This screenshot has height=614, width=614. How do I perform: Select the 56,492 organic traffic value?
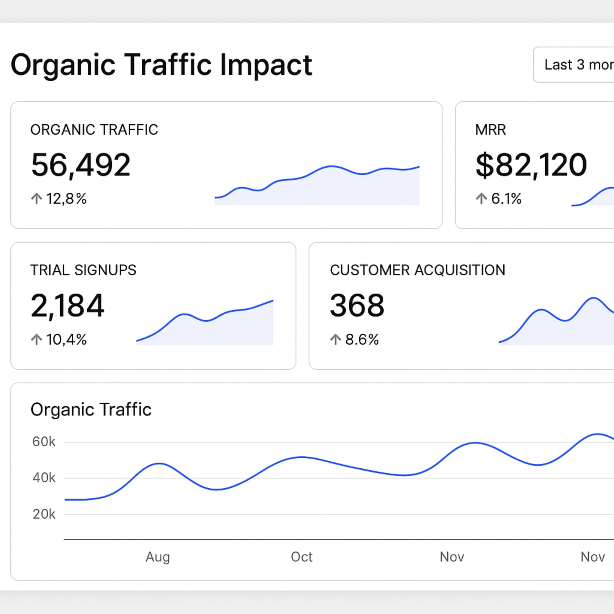tap(81, 165)
